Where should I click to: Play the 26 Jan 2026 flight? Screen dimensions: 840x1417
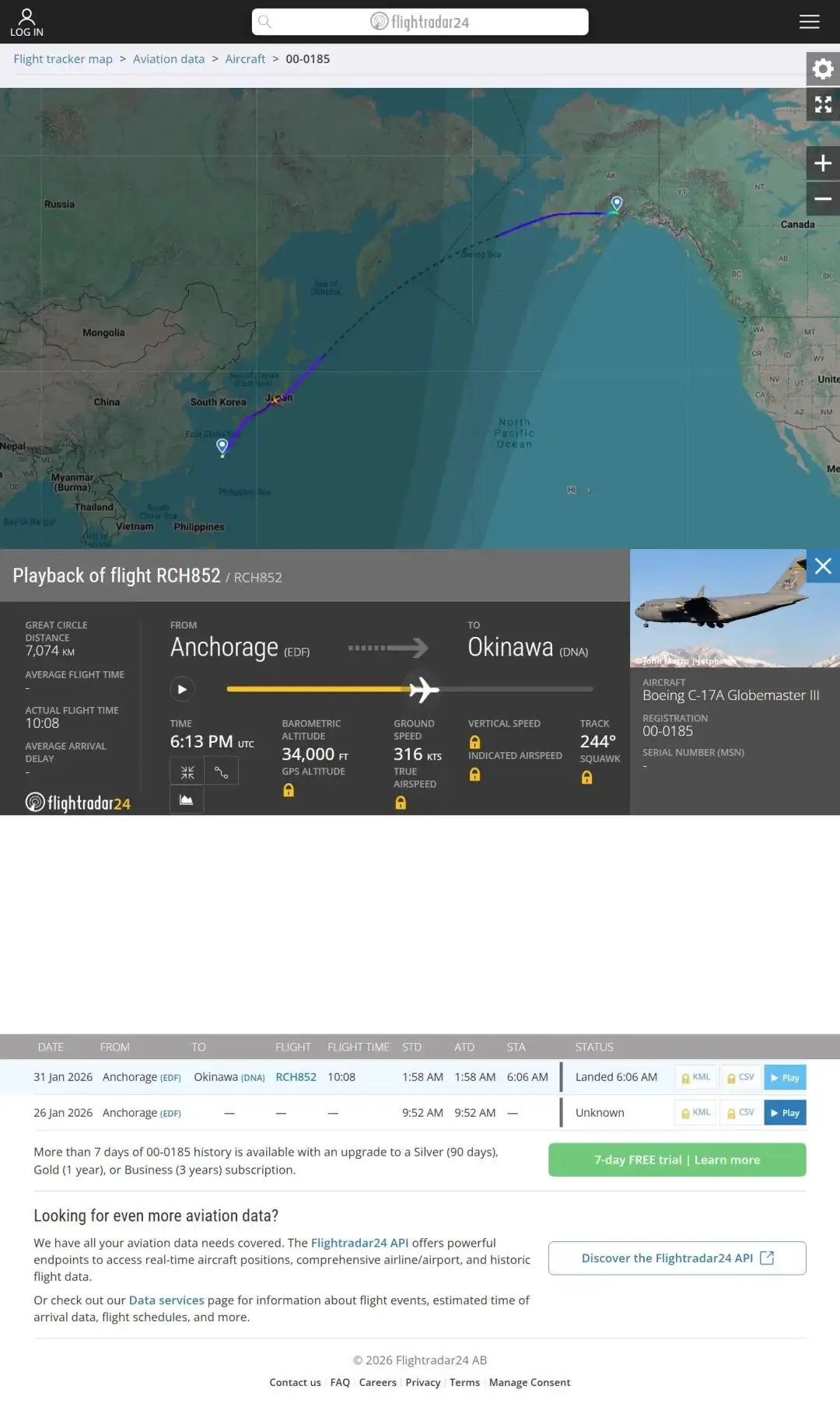pyautogui.click(x=785, y=1113)
